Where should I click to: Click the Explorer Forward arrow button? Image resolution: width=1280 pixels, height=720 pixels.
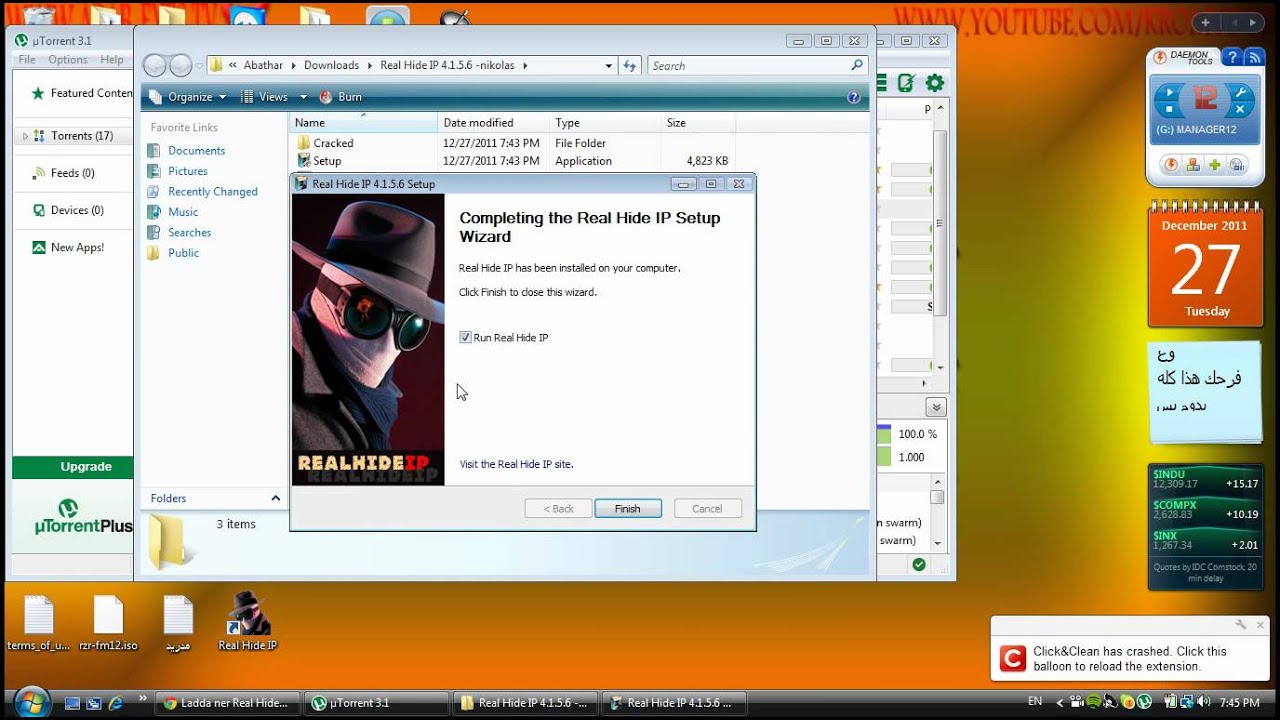pyautogui.click(x=180, y=66)
